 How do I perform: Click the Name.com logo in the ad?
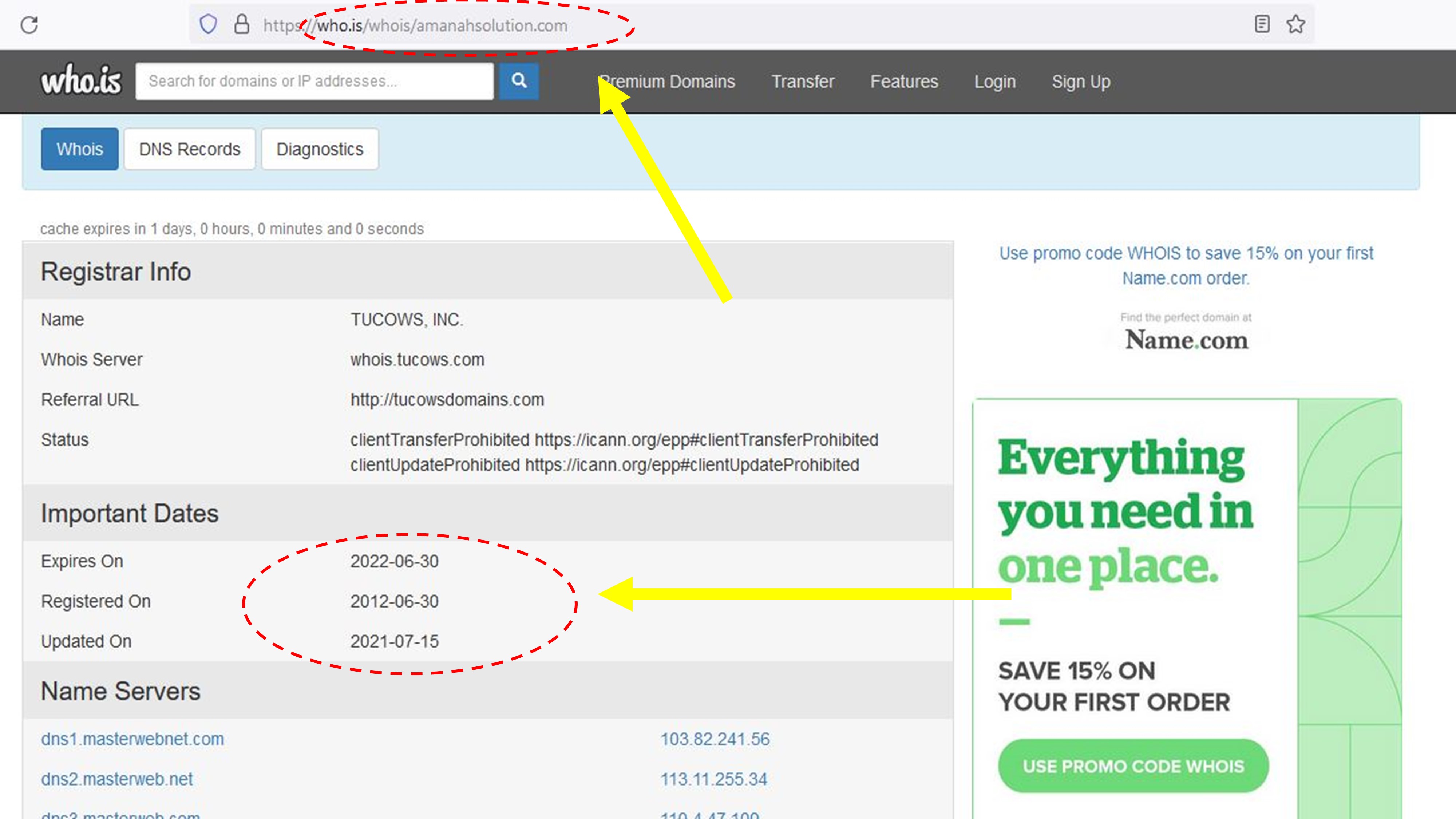[1186, 340]
